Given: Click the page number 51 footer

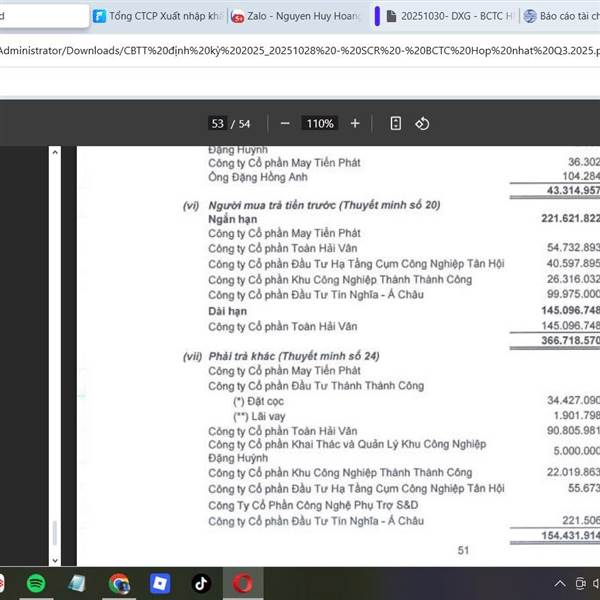Looking at the screenshot, I should (x=463, y=550).
